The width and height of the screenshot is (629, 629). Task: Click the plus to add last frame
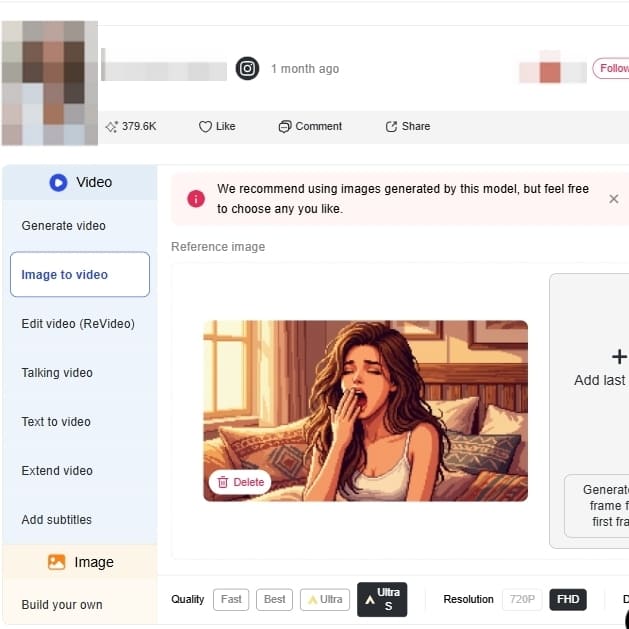click(619, 357)
